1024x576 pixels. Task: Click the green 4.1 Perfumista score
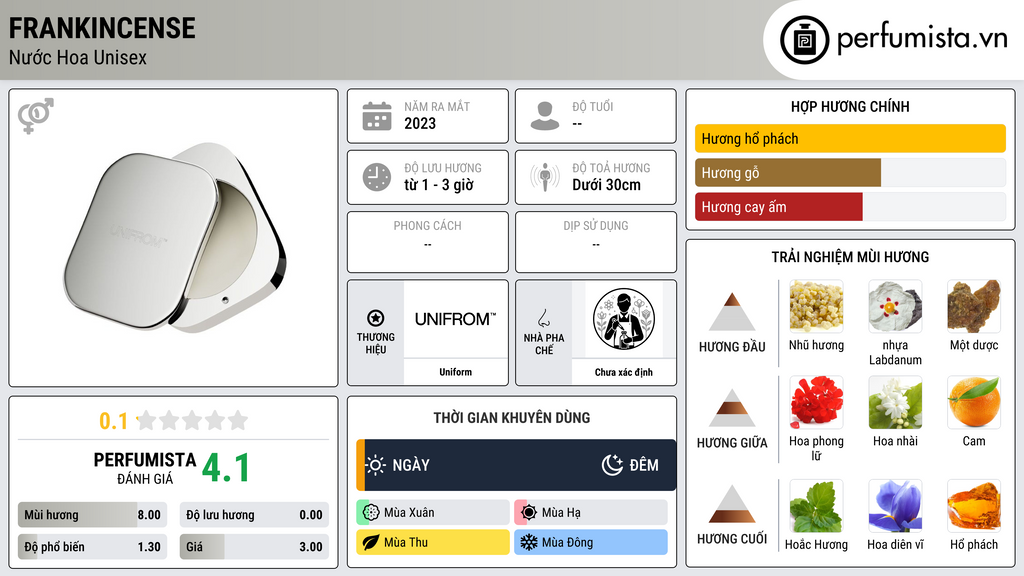[226, 468]
